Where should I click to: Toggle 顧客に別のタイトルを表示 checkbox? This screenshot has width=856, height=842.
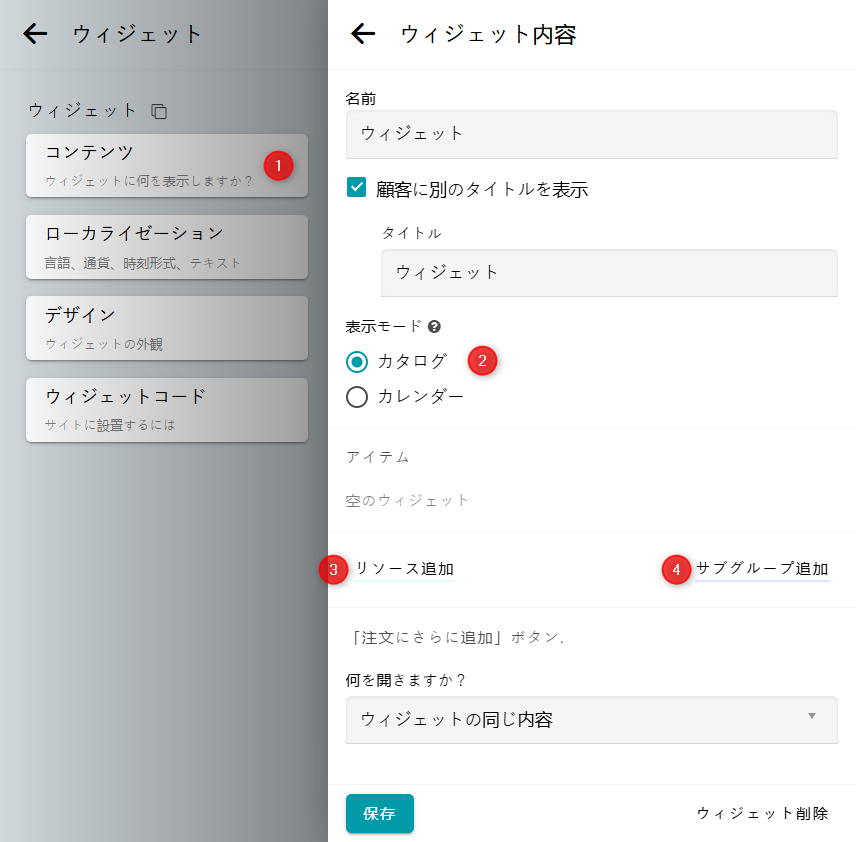357,187
